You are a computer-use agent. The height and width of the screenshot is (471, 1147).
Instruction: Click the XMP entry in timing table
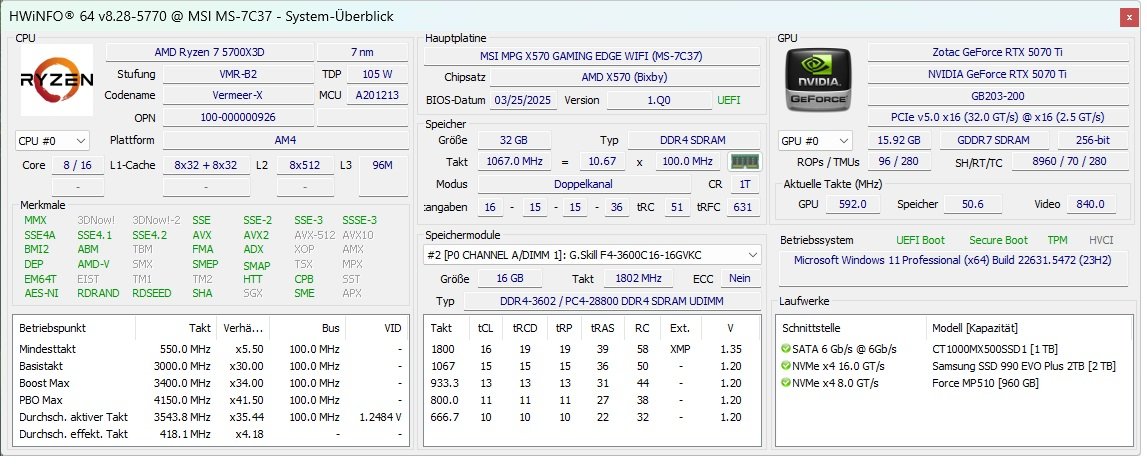point(680,349)
